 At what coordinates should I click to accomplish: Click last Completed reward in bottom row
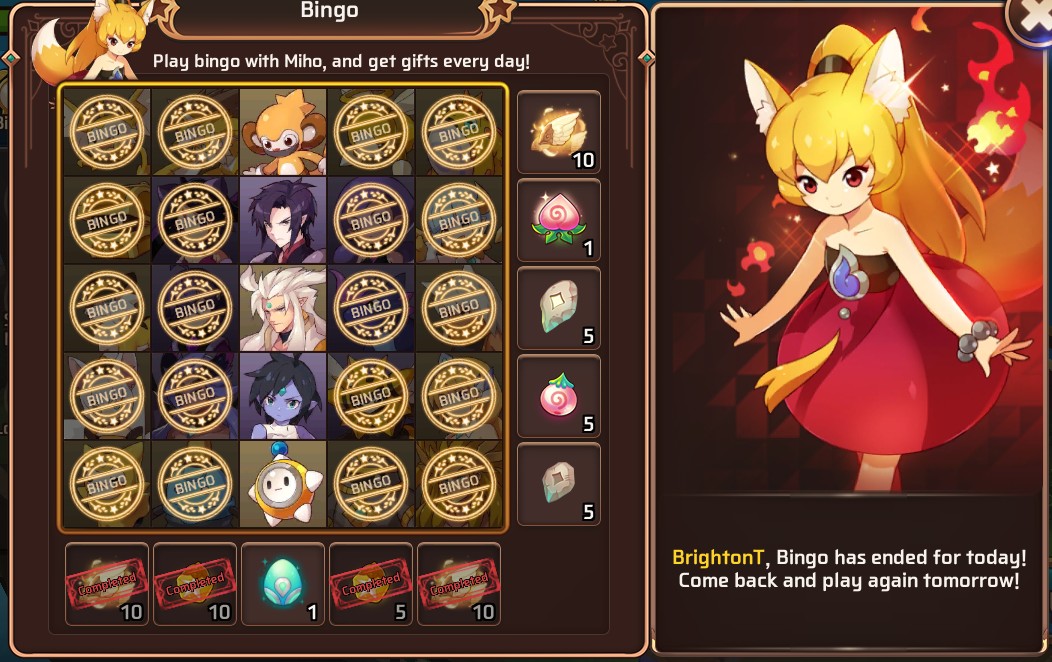click(x=459, y=584)
